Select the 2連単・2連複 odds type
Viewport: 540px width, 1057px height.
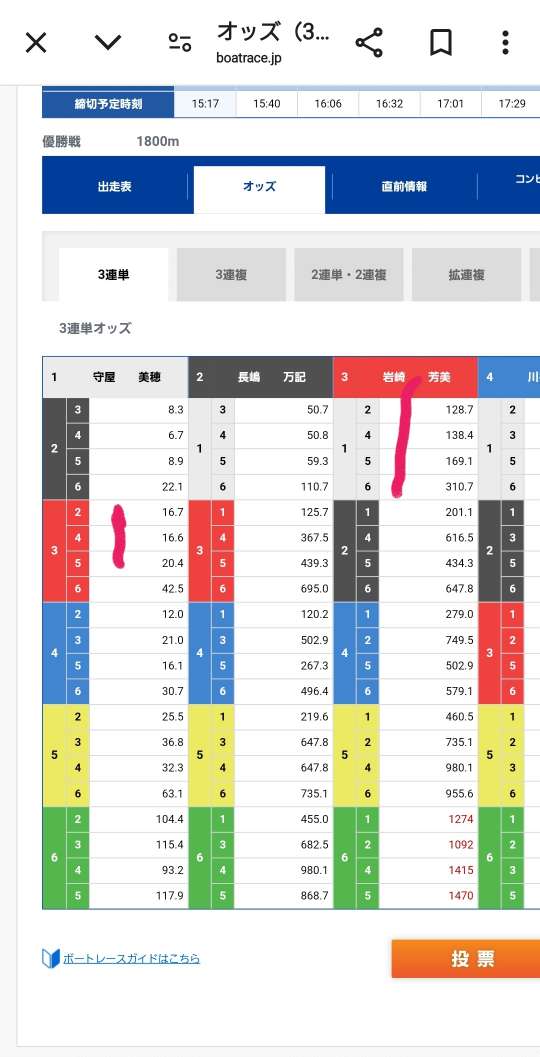click(x=349, y=274)
